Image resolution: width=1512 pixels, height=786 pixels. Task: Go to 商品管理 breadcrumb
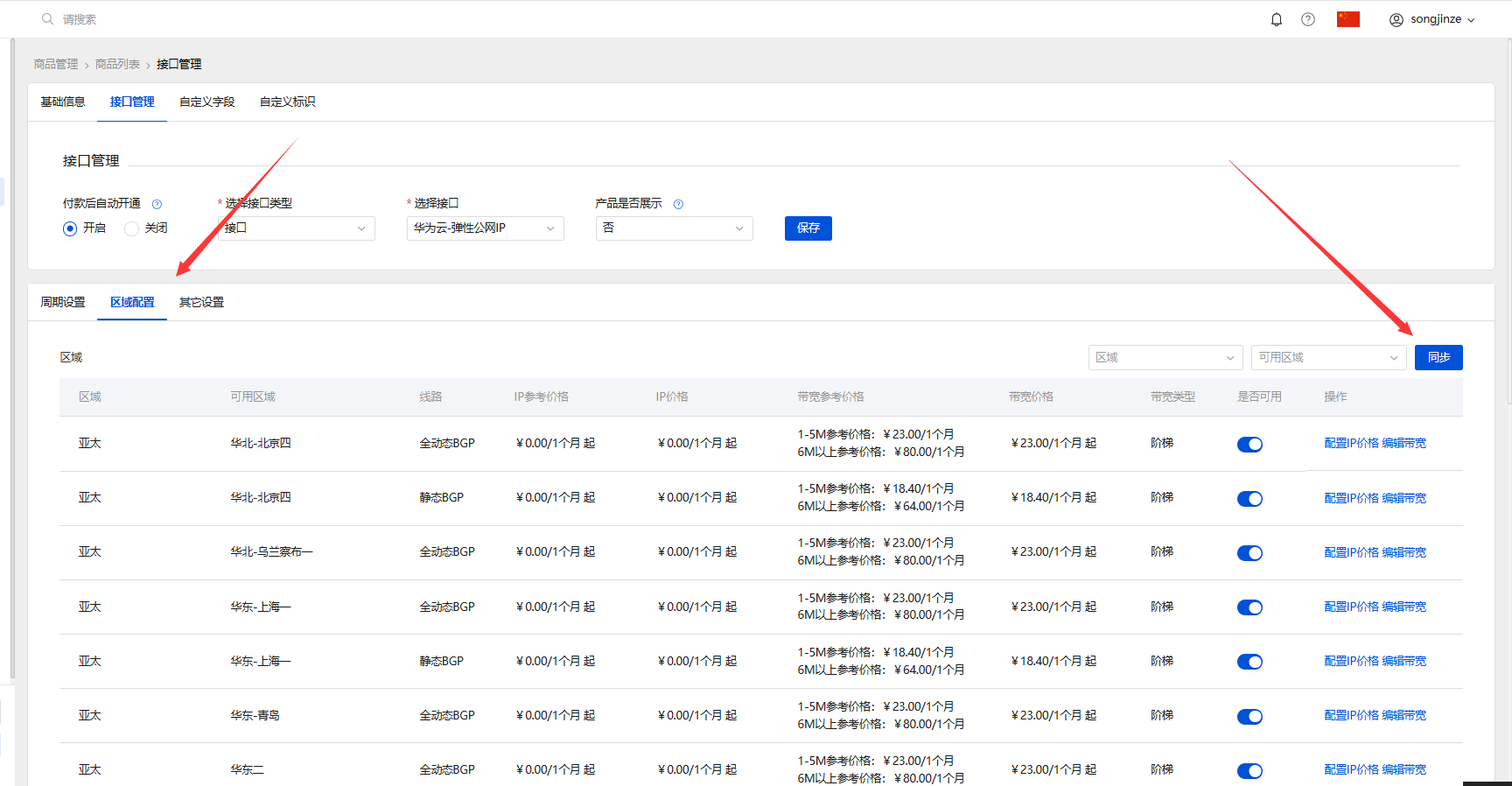[56, 64]
